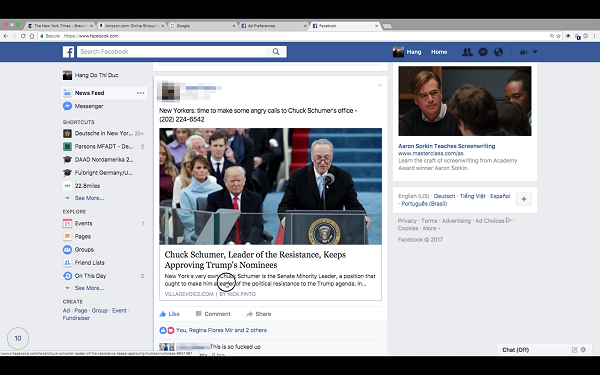600x375 pixels.
Task: Click the Messenger sidebar icon
Action: [67, 106]
